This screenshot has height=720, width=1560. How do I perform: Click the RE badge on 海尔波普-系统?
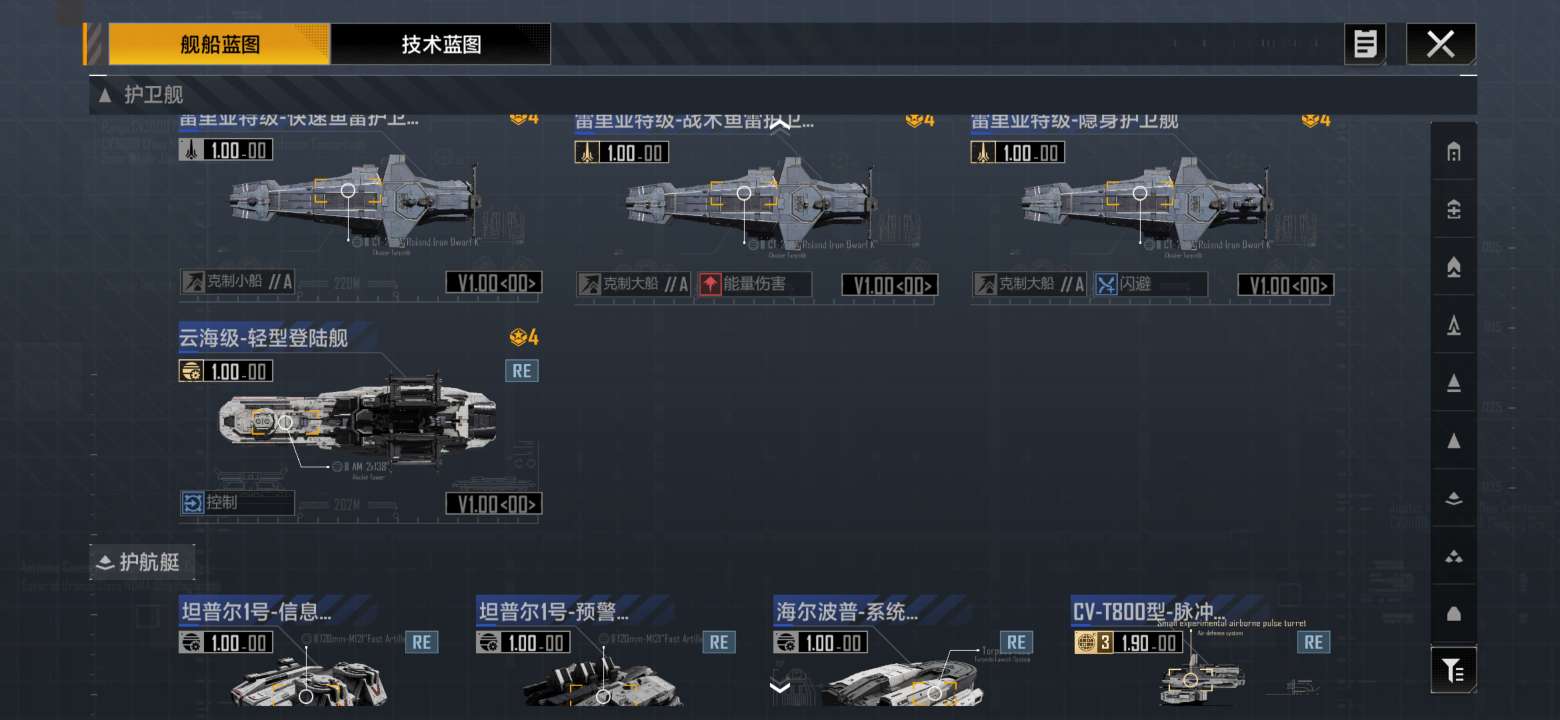tap(1016, 642)
